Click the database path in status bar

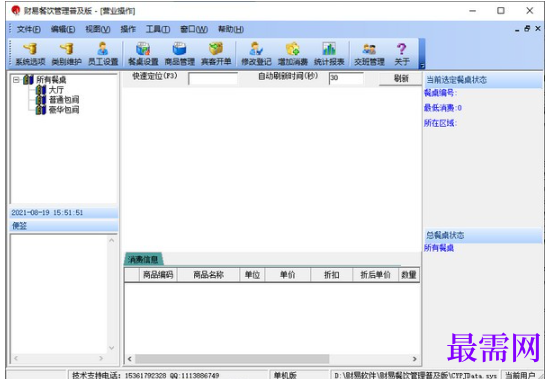415,375
